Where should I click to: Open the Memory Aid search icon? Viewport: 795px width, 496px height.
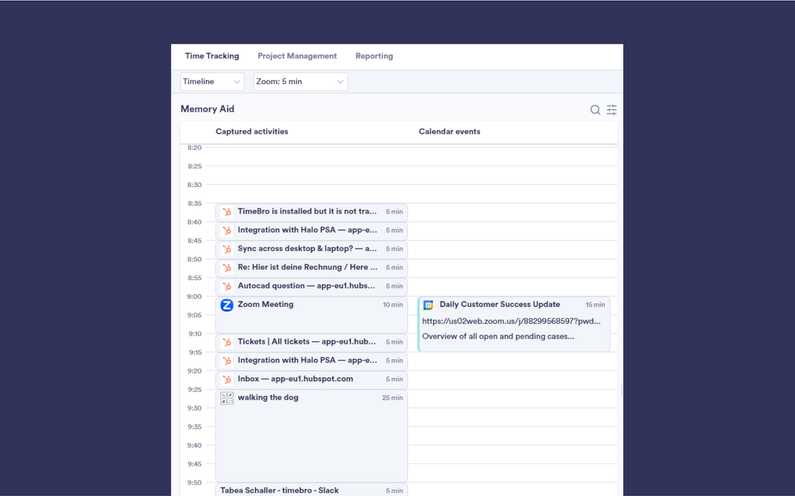point(595,110)
